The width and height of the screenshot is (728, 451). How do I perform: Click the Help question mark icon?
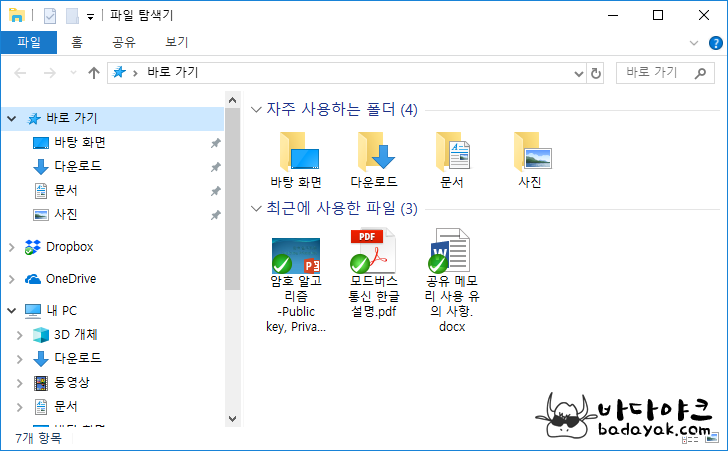(x=715, y=43)
